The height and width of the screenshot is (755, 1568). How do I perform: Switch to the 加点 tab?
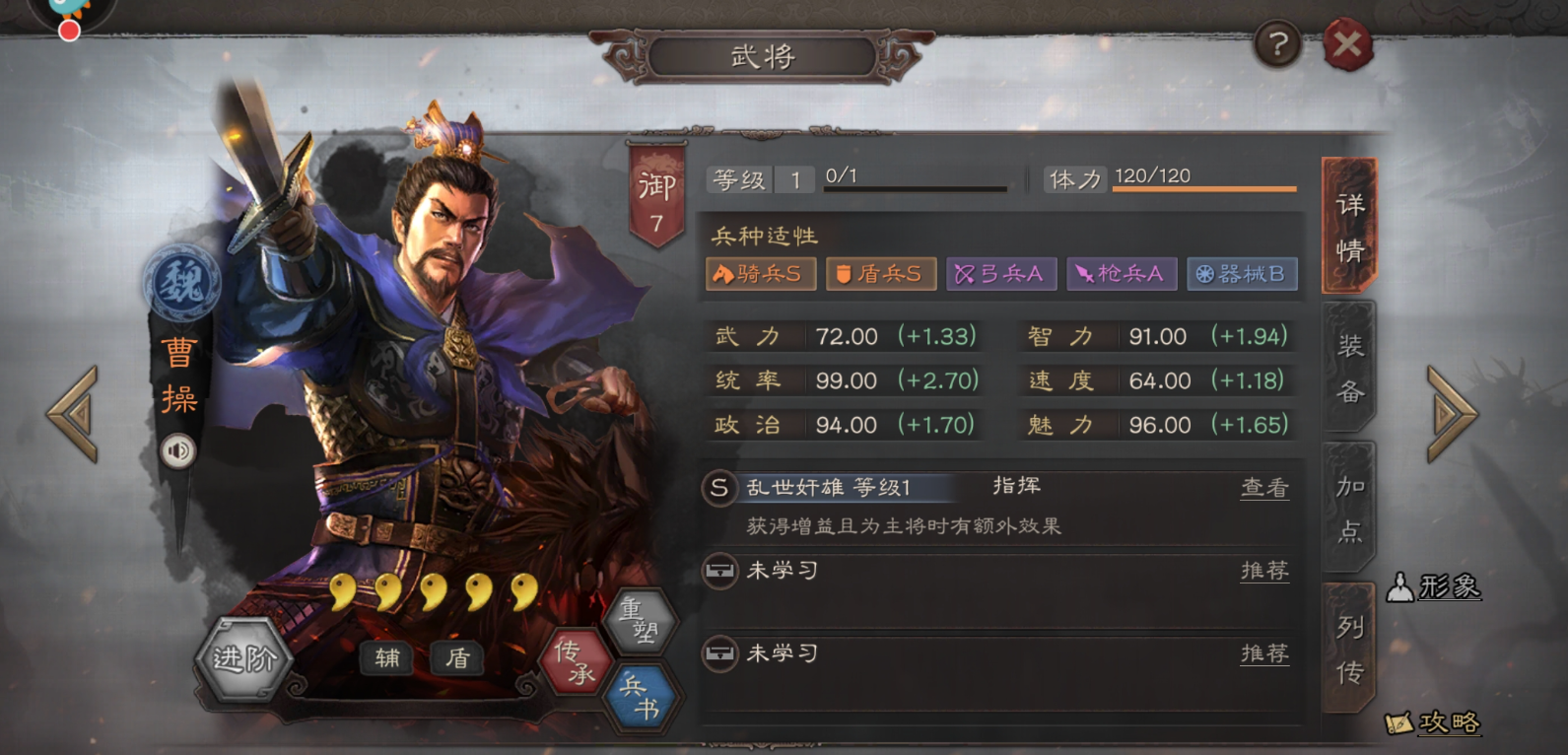[x=1349, y=508]
